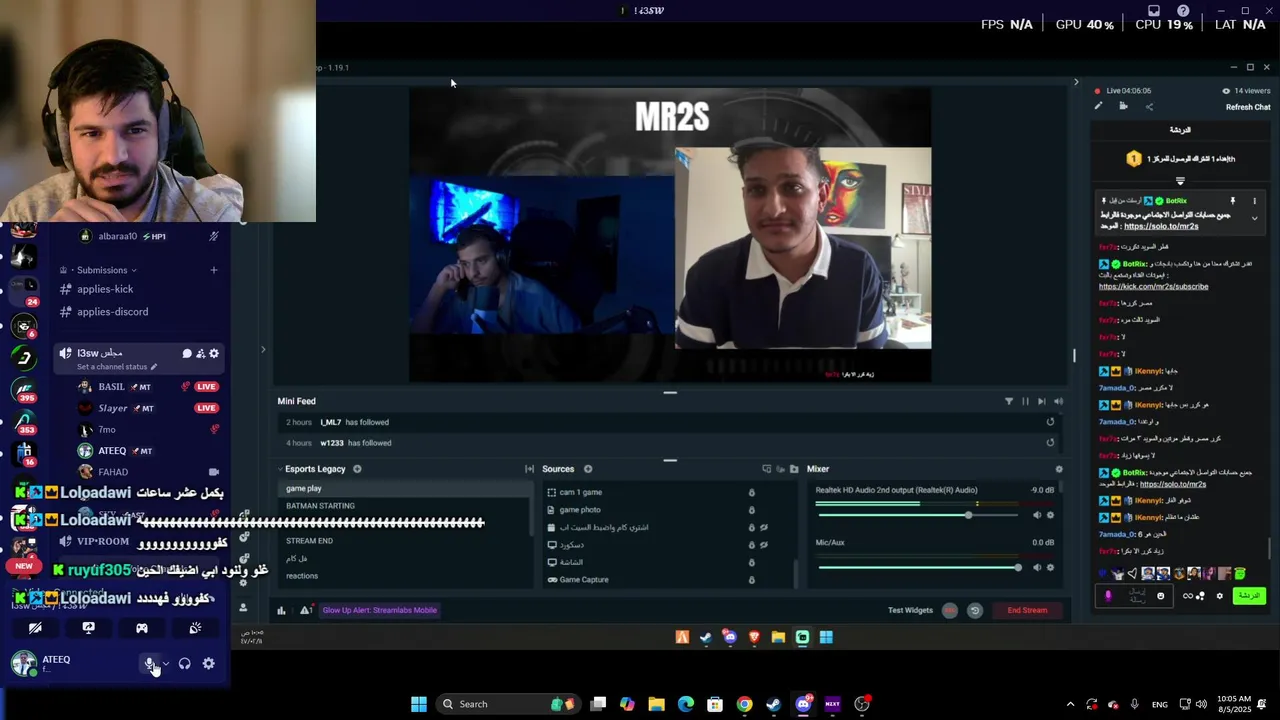Send chat with green الدردشة button
Screen dimensions: 1280x720
pos(1248,596)
